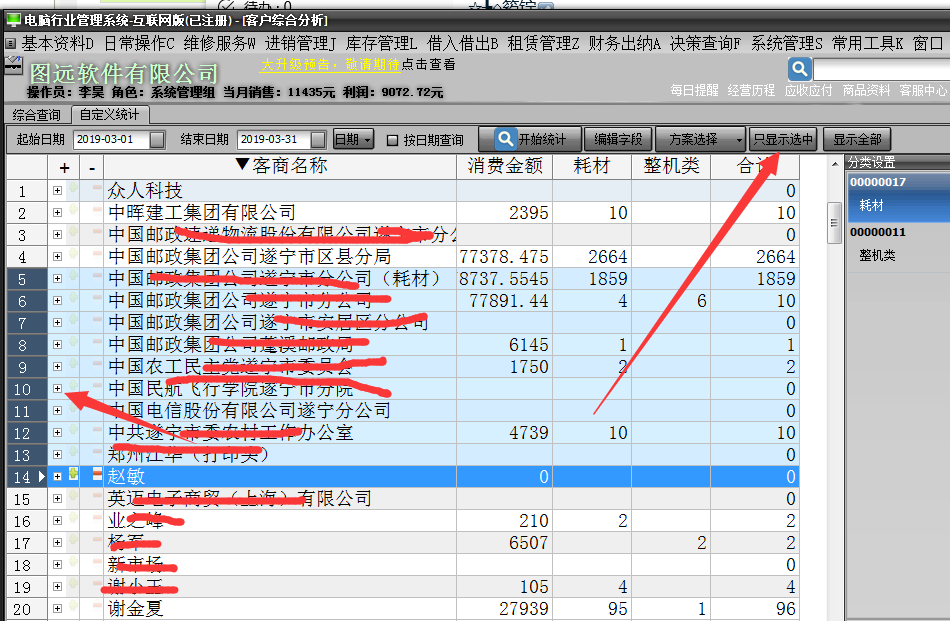Click the magnifier search icon near 每日提醒
The width and height of the screenshot is (950, 621).
click(x=800, y=69)
